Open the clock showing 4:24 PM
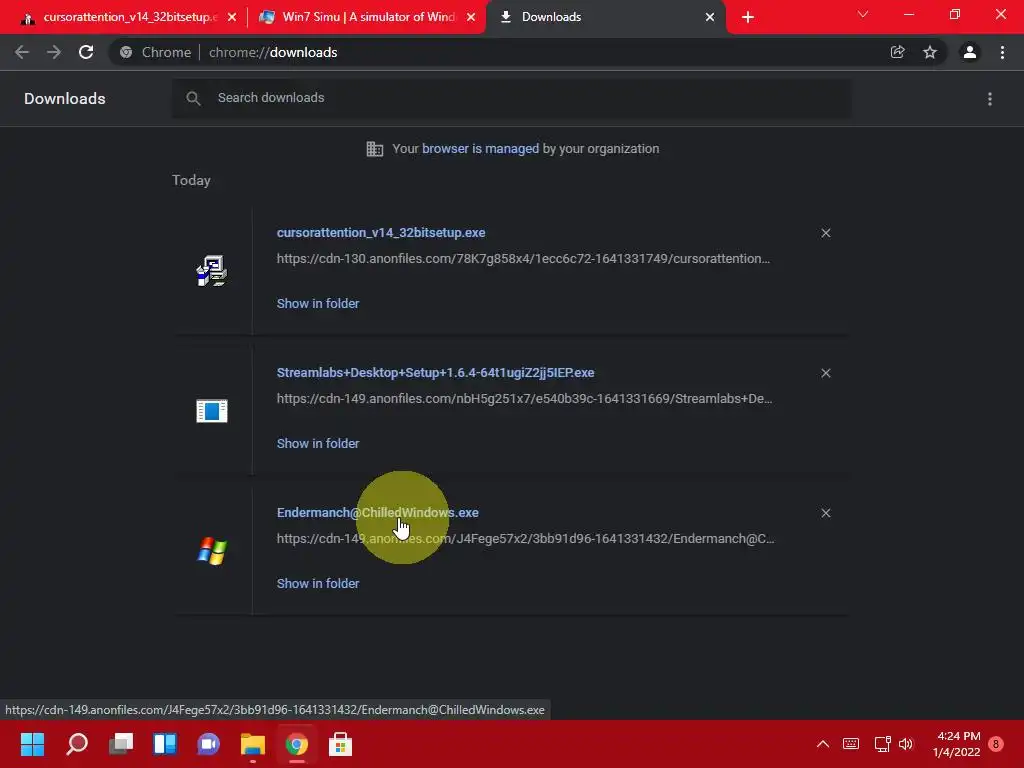1024x768 pixels. click(x=957, y=744)
